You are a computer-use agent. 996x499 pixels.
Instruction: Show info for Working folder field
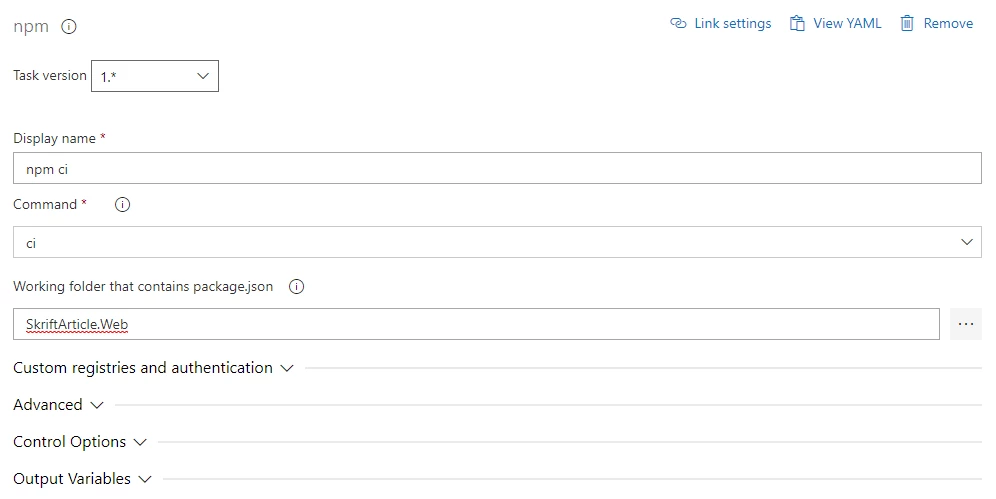point(296,286)
